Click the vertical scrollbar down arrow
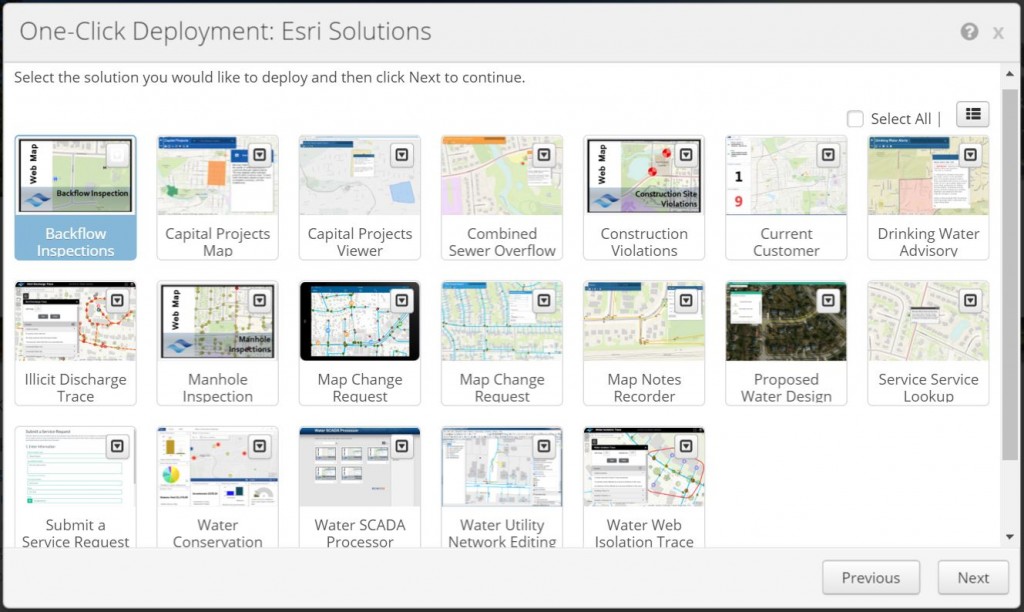 1010,538
